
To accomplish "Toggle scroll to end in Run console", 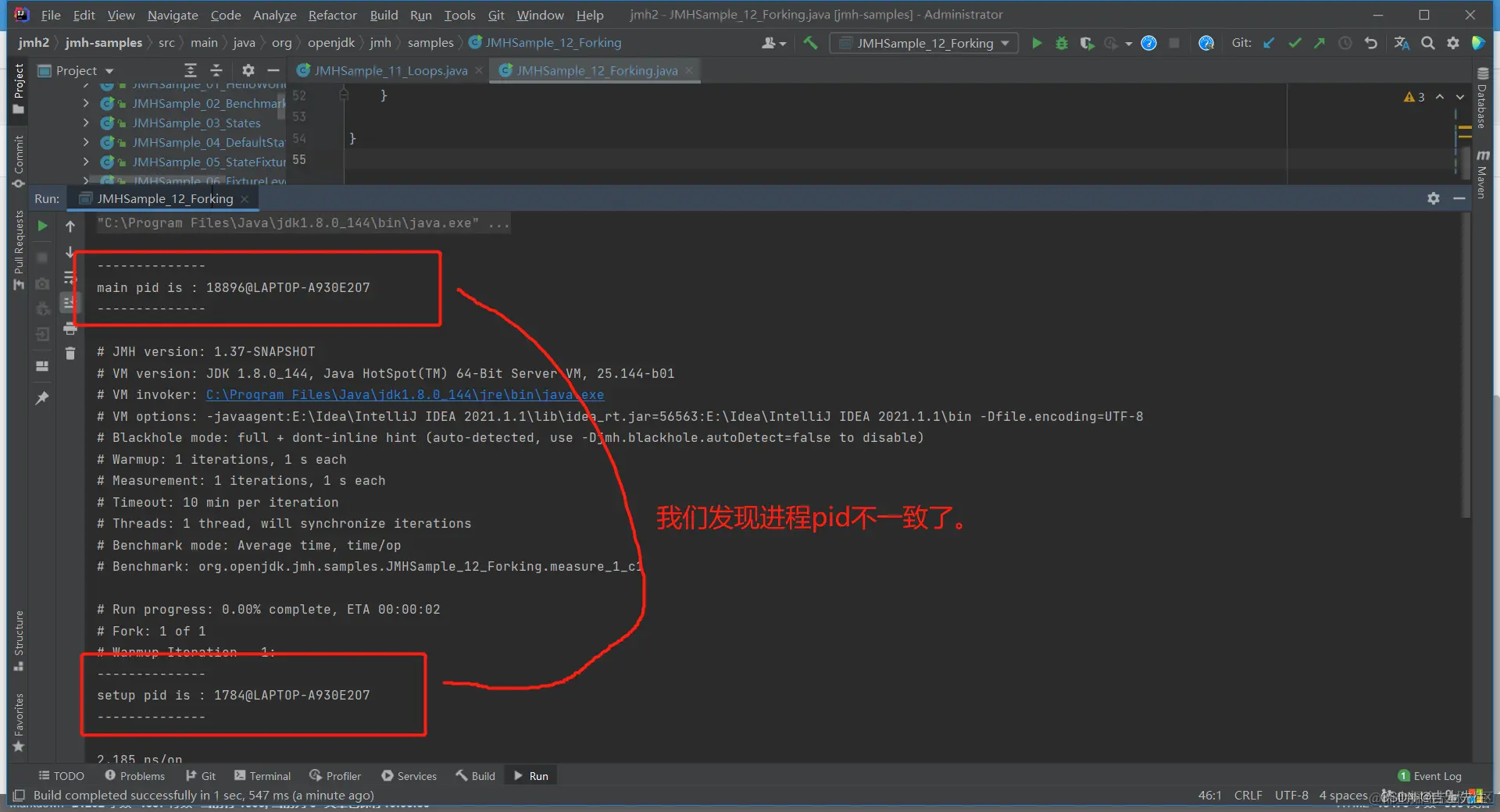I will [70, 303].
